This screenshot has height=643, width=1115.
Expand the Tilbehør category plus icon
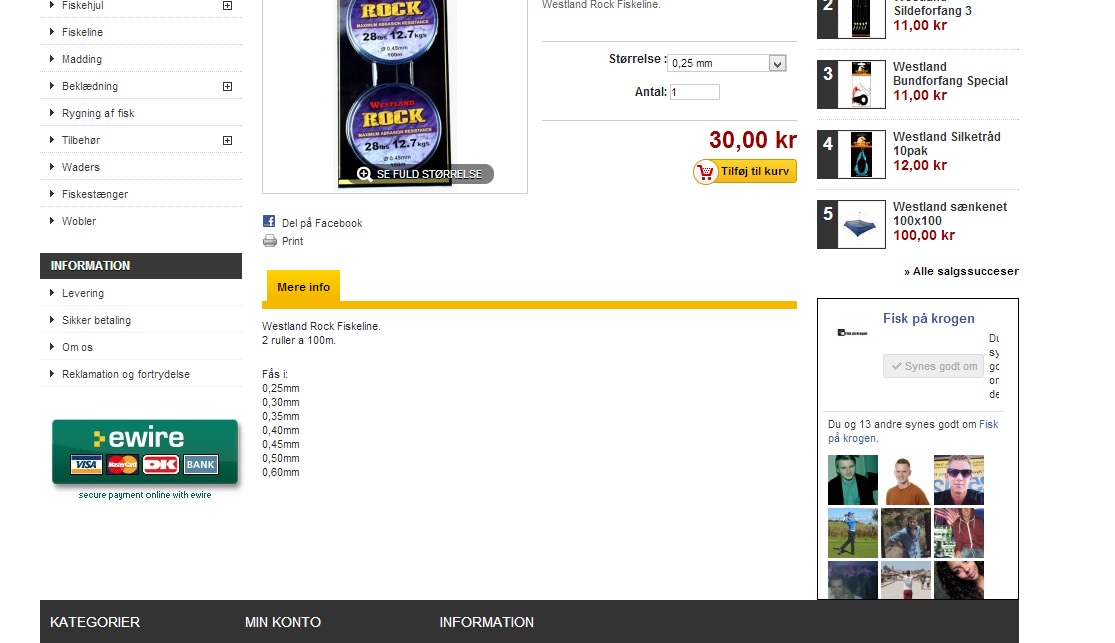(x=228, y=140)
